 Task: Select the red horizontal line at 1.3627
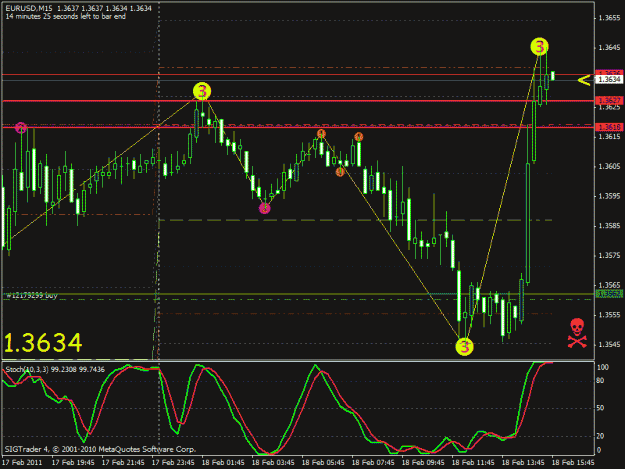(298, 101)
